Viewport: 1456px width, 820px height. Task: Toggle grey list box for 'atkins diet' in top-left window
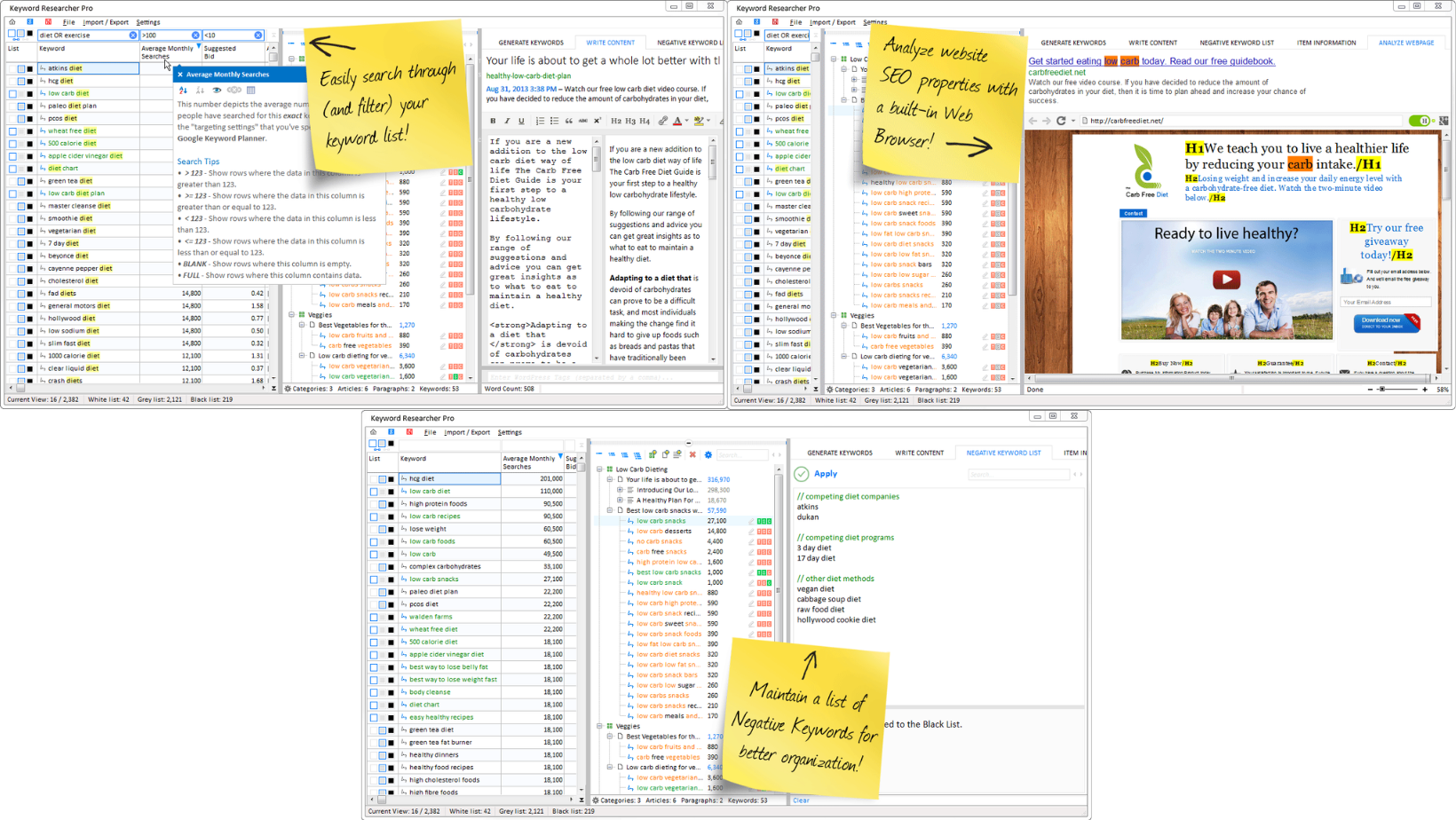click(21, 68)
